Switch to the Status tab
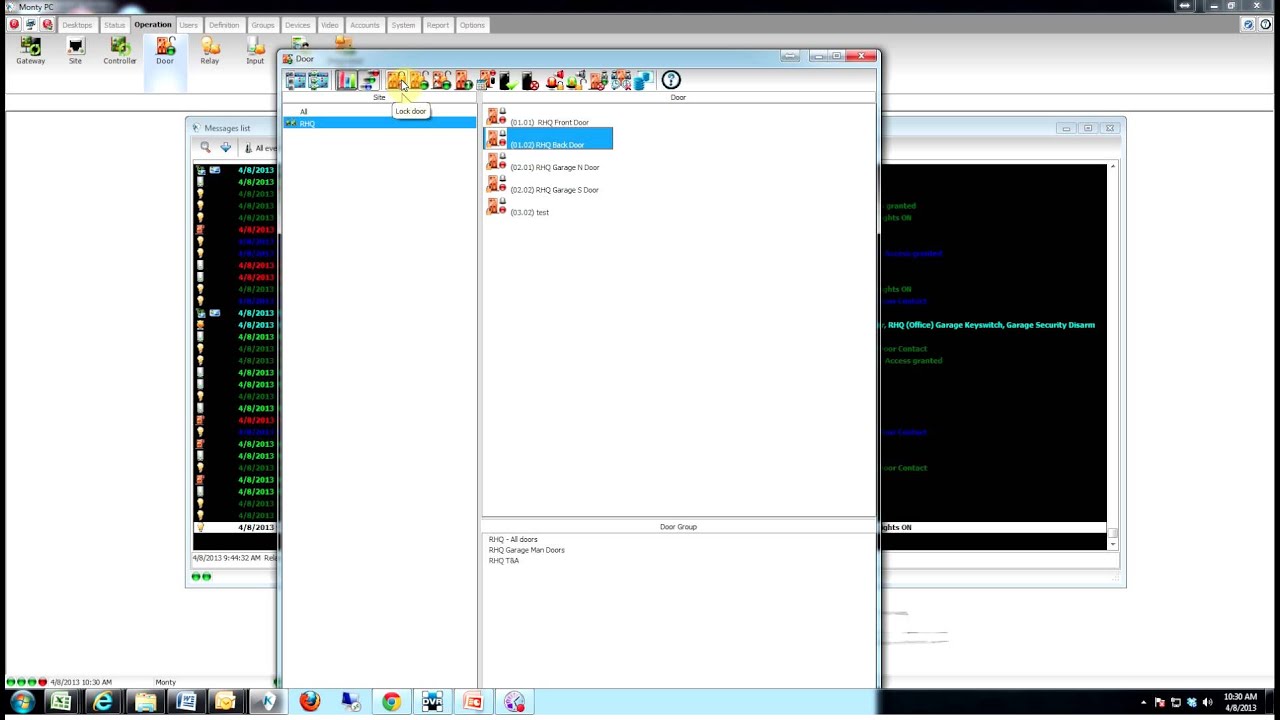Screen dimensions: 1280x720 click(x=115, y=25)
